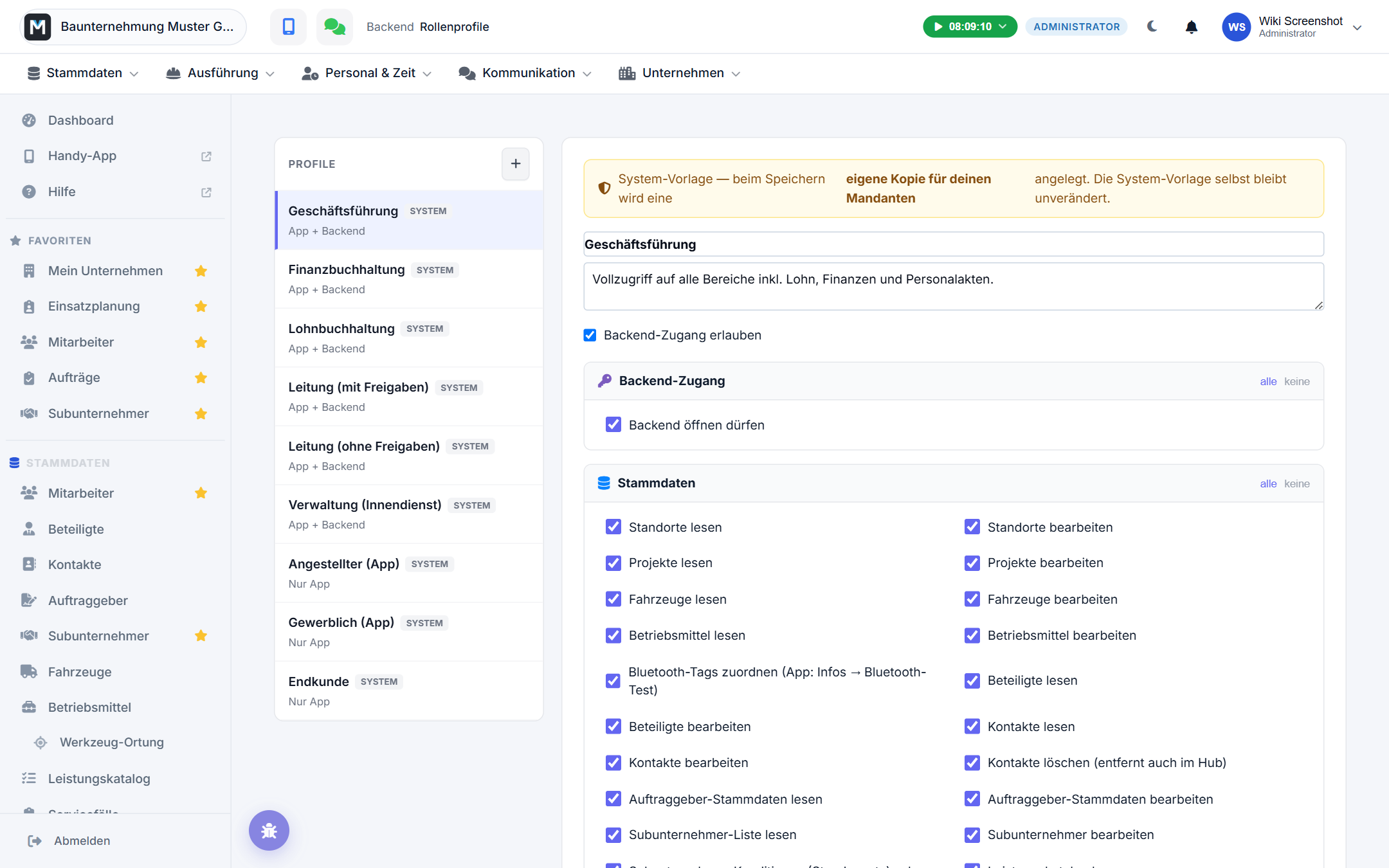The width and height of the screenshot is (1389, 868).
Task: Open external link icon next to Handy-App
Action: [206, 156]
